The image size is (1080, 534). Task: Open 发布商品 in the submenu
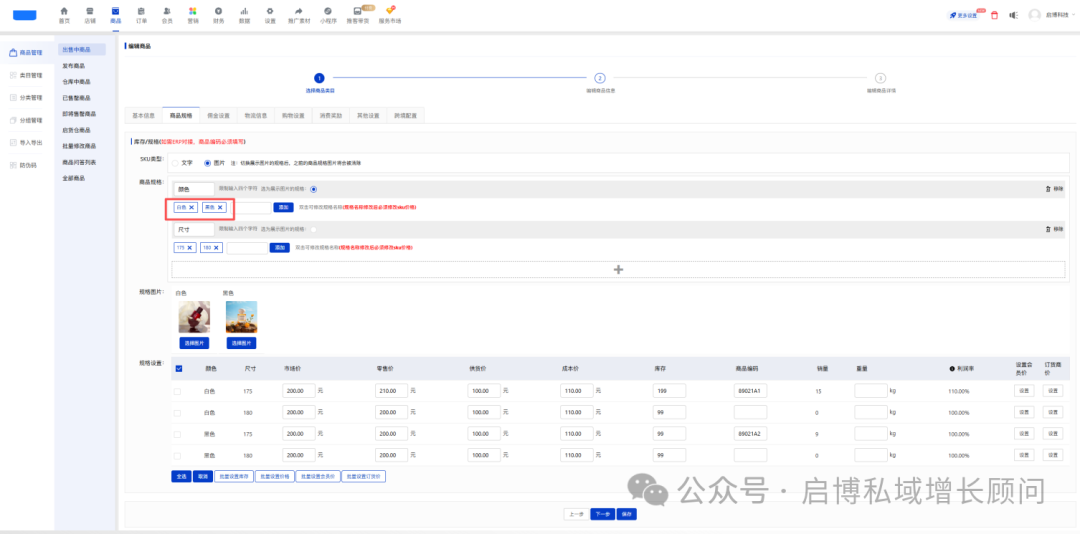point(74,66)
